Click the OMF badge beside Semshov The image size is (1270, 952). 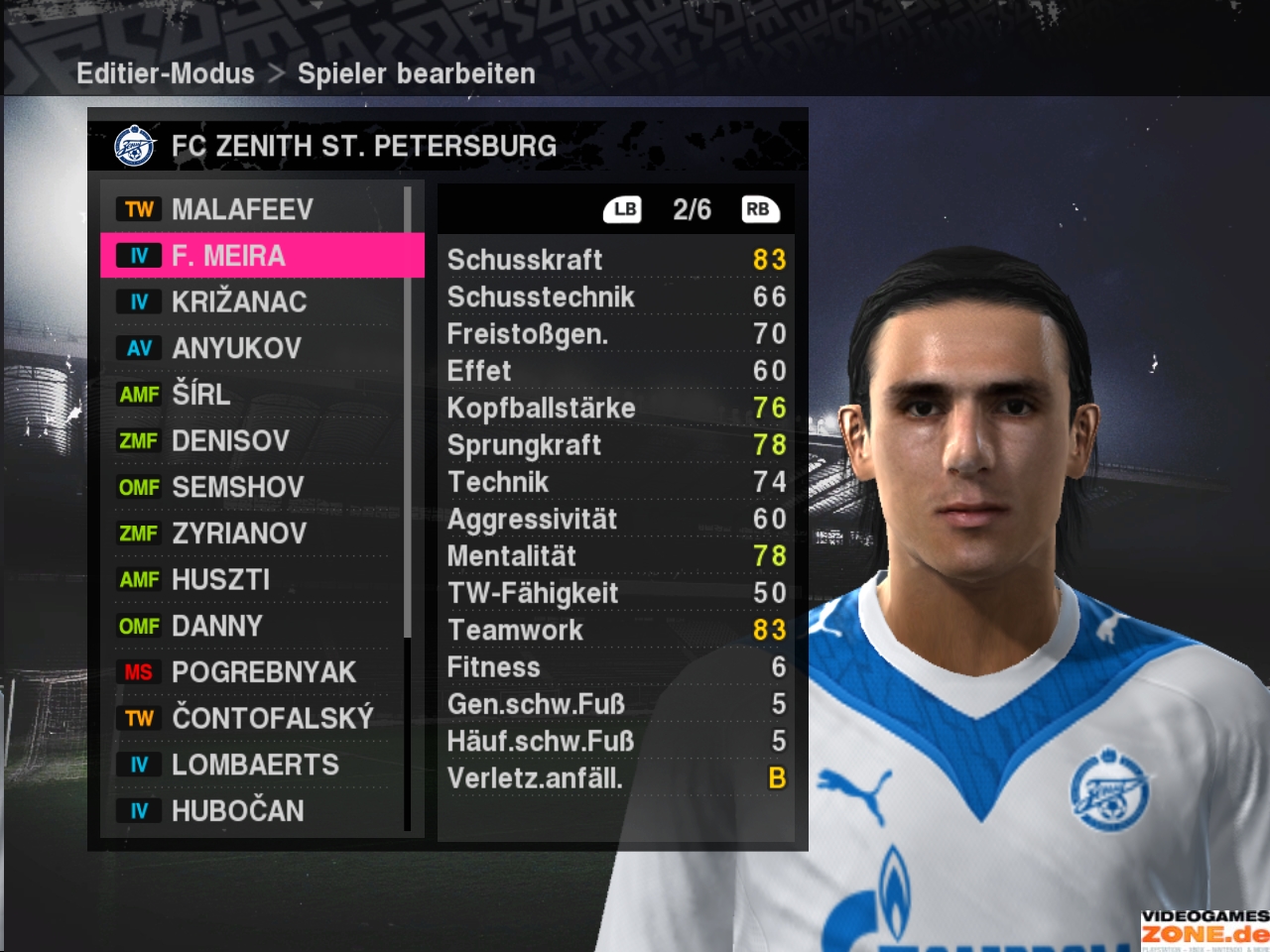(x=139, y=487)
